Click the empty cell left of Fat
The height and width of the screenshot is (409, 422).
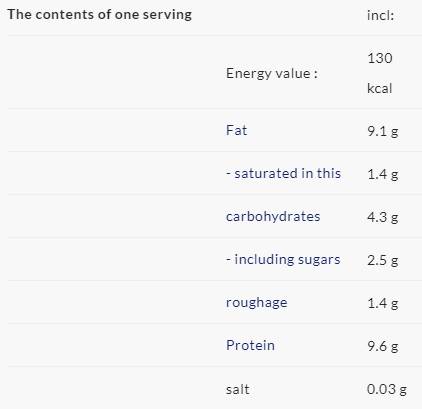click(113, 130)
